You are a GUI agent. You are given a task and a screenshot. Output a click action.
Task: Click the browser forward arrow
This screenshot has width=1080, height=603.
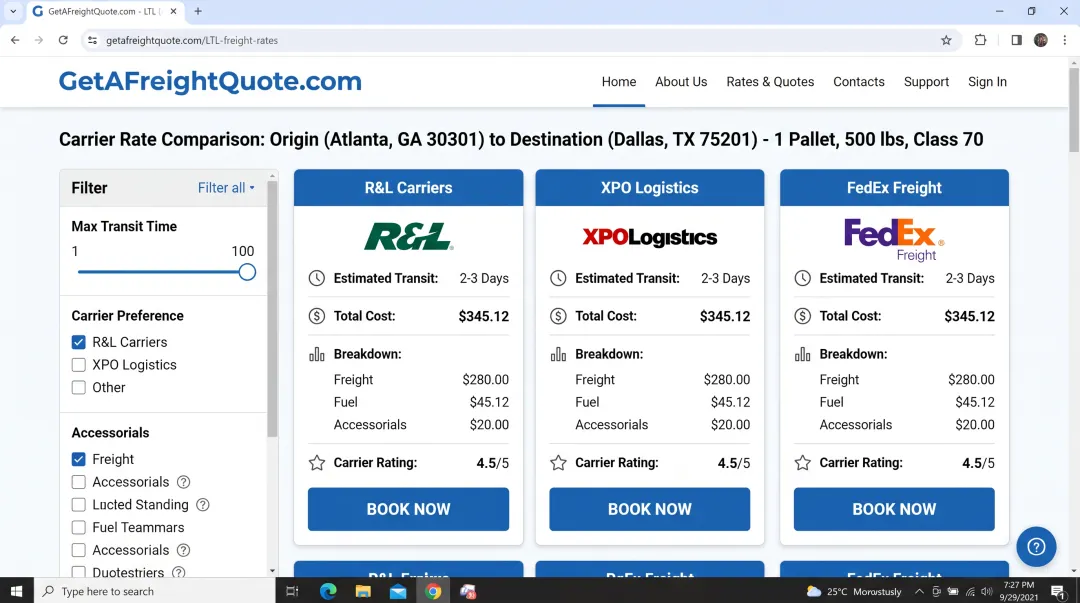click(39, 40)
